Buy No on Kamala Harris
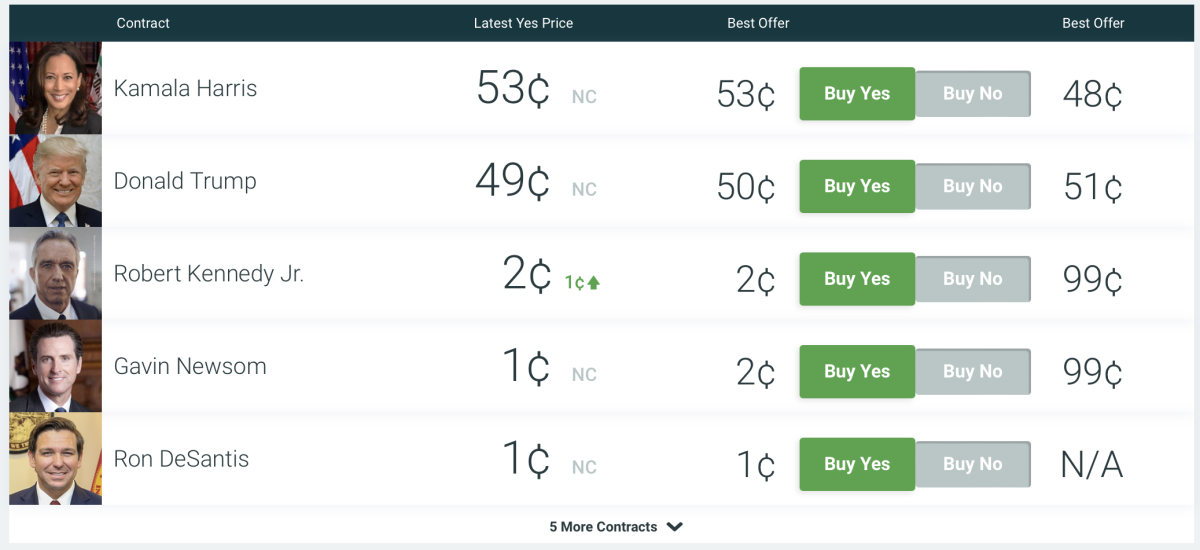 972,94
